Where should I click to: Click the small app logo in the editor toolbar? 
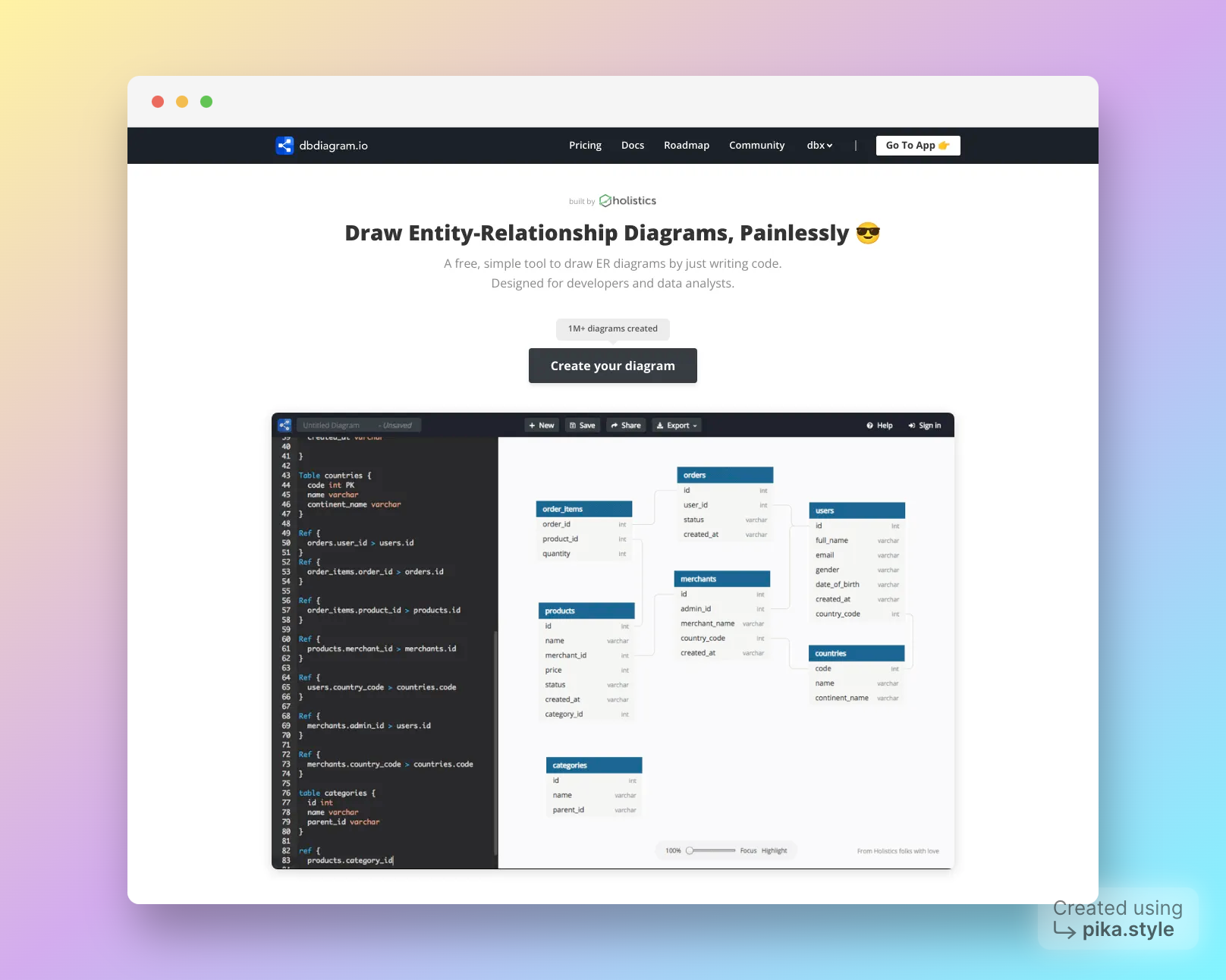pyautogui.click(x=284, y=426)
